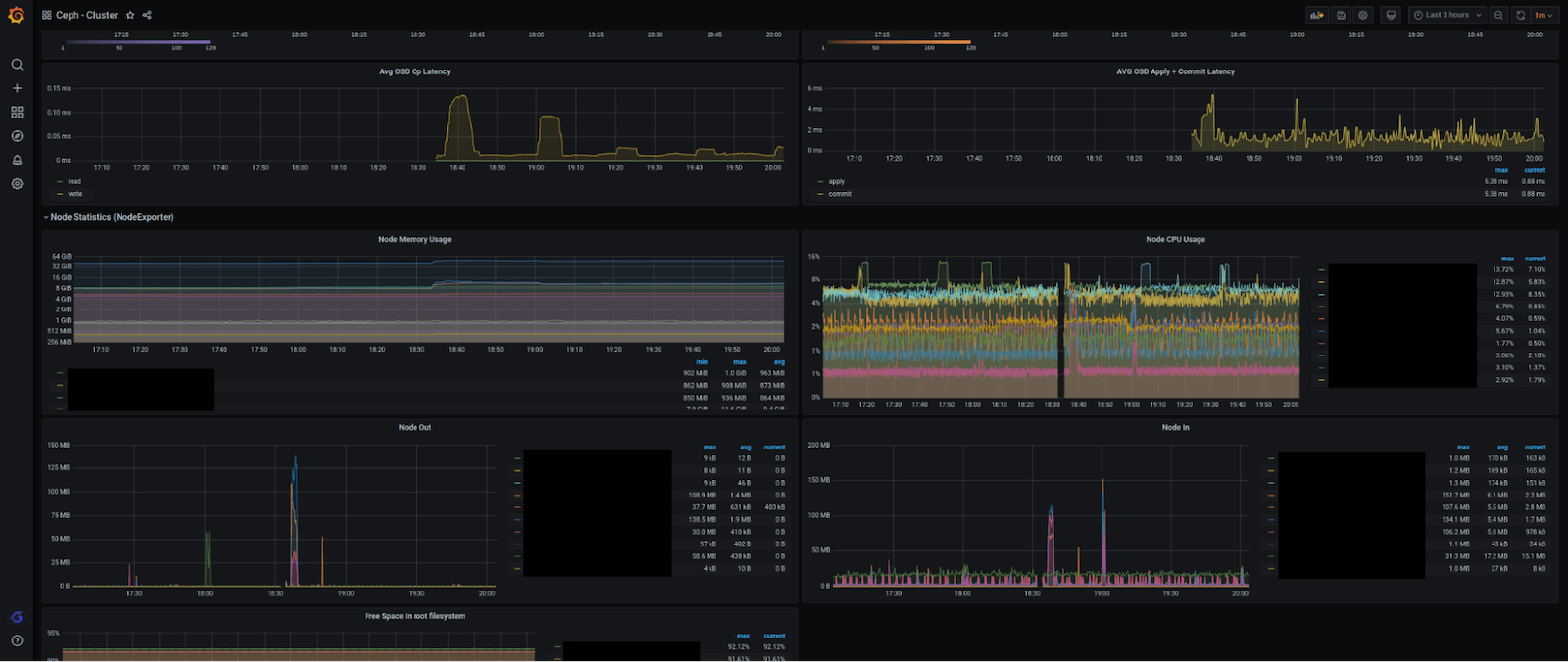
Task: Click the Create plus icon in sidebar
Action: [17, 88]
